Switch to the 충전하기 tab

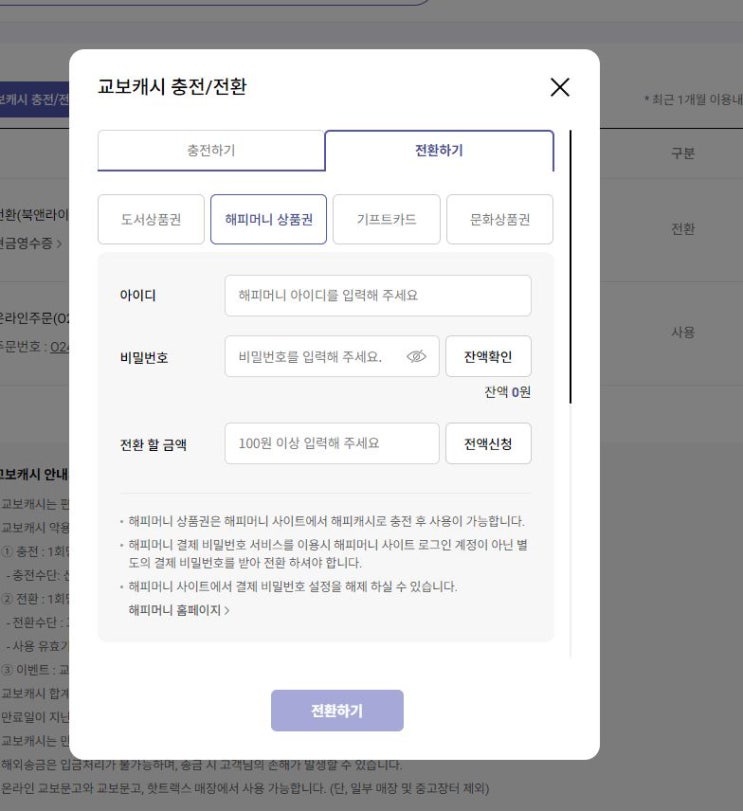click(211, 151)
